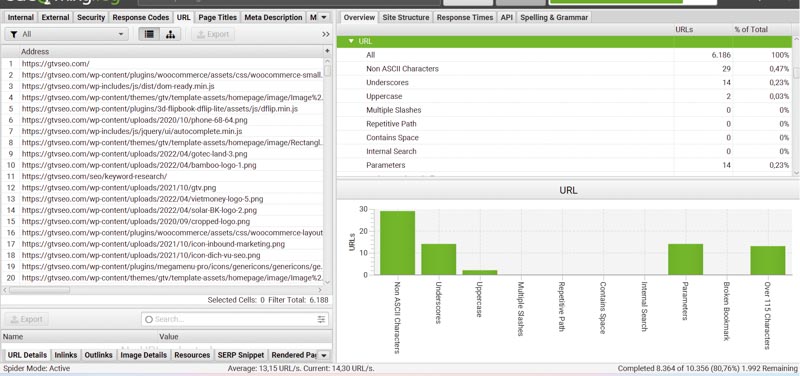Image resolution: width=800 pixels, height=376 pixels.
Task: Switch to list view icon
Action: point(149,34)
